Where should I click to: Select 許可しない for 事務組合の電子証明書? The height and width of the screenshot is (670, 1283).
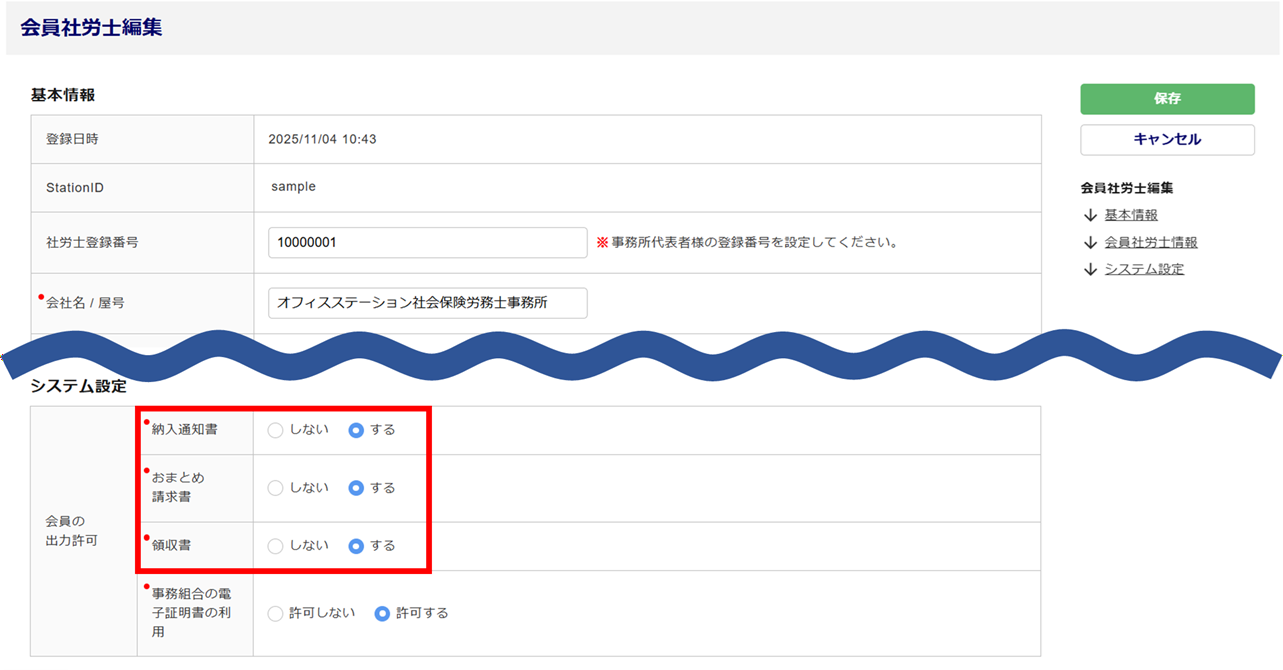(276, 613)
